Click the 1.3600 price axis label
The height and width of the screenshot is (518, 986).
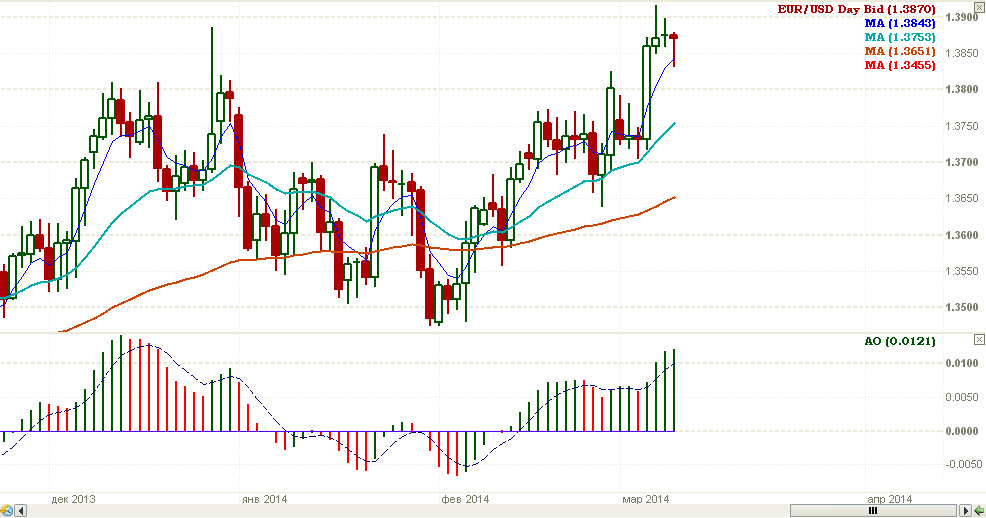(x=962, y=235)
